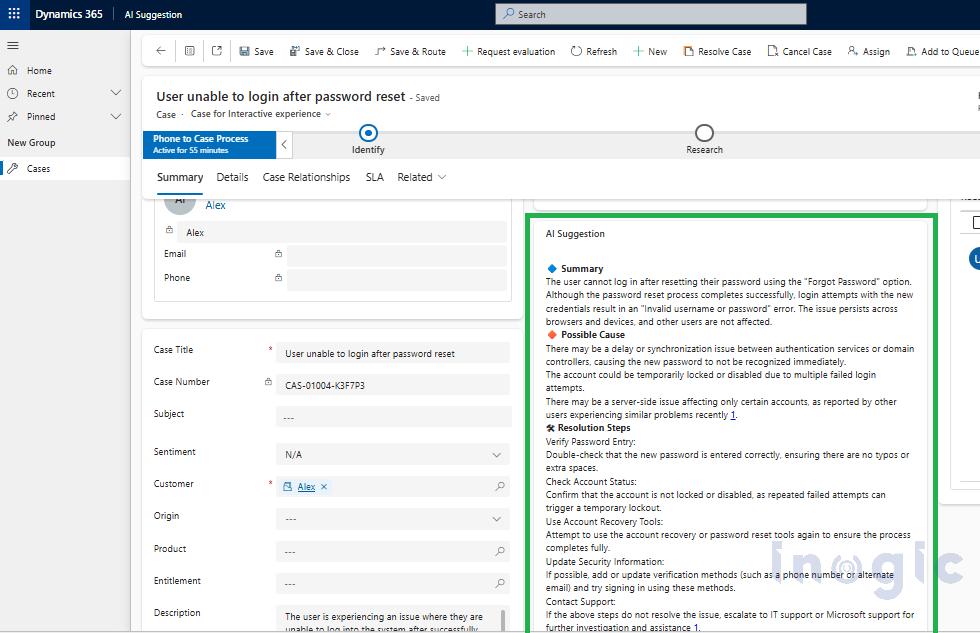
Task: Open the Dynamics 365 app launcher waffle icon
Action: point(13,13)
